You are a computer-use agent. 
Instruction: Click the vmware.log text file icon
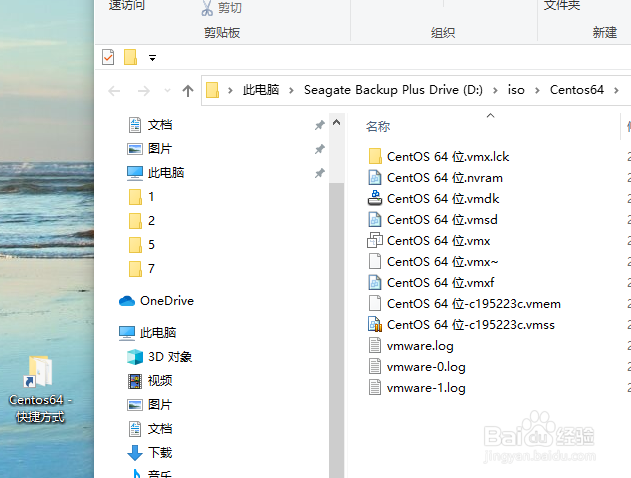pos(375,346)
